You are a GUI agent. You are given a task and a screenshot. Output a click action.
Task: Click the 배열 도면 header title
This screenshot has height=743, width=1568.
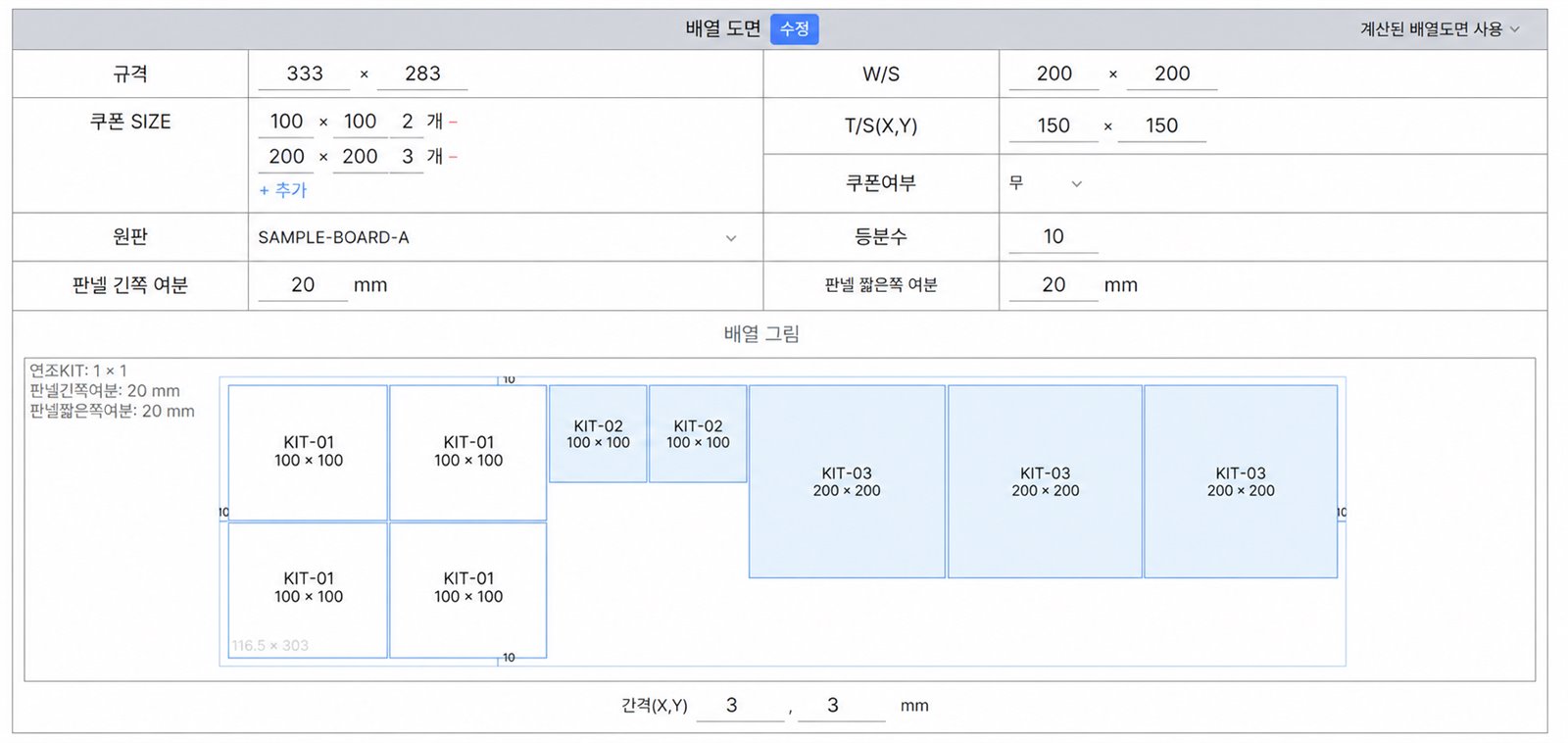pos(723,29)
